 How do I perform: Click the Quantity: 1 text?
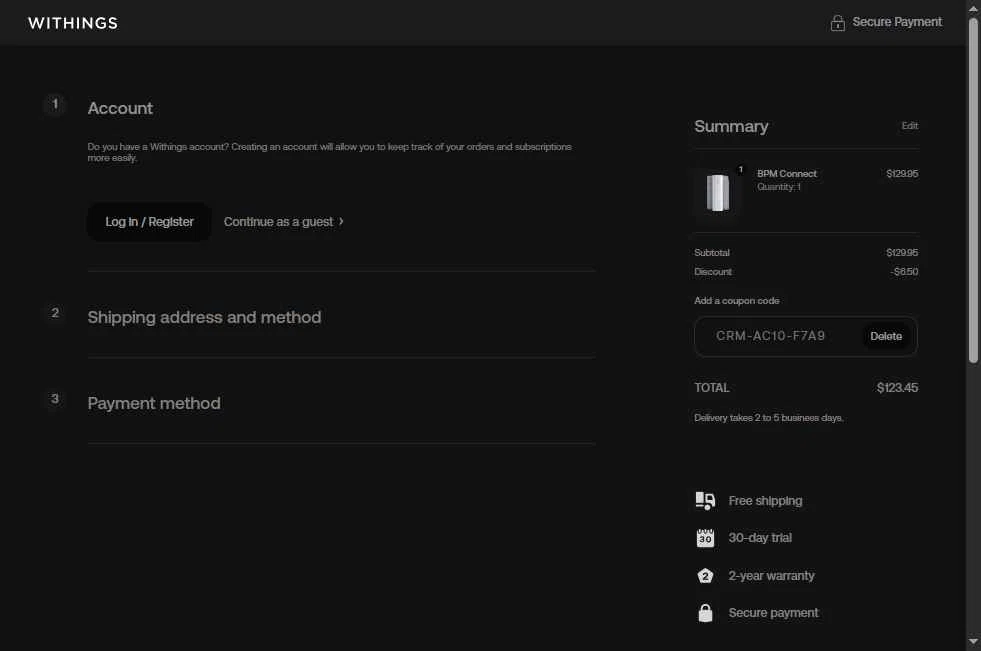pos(779,187)
